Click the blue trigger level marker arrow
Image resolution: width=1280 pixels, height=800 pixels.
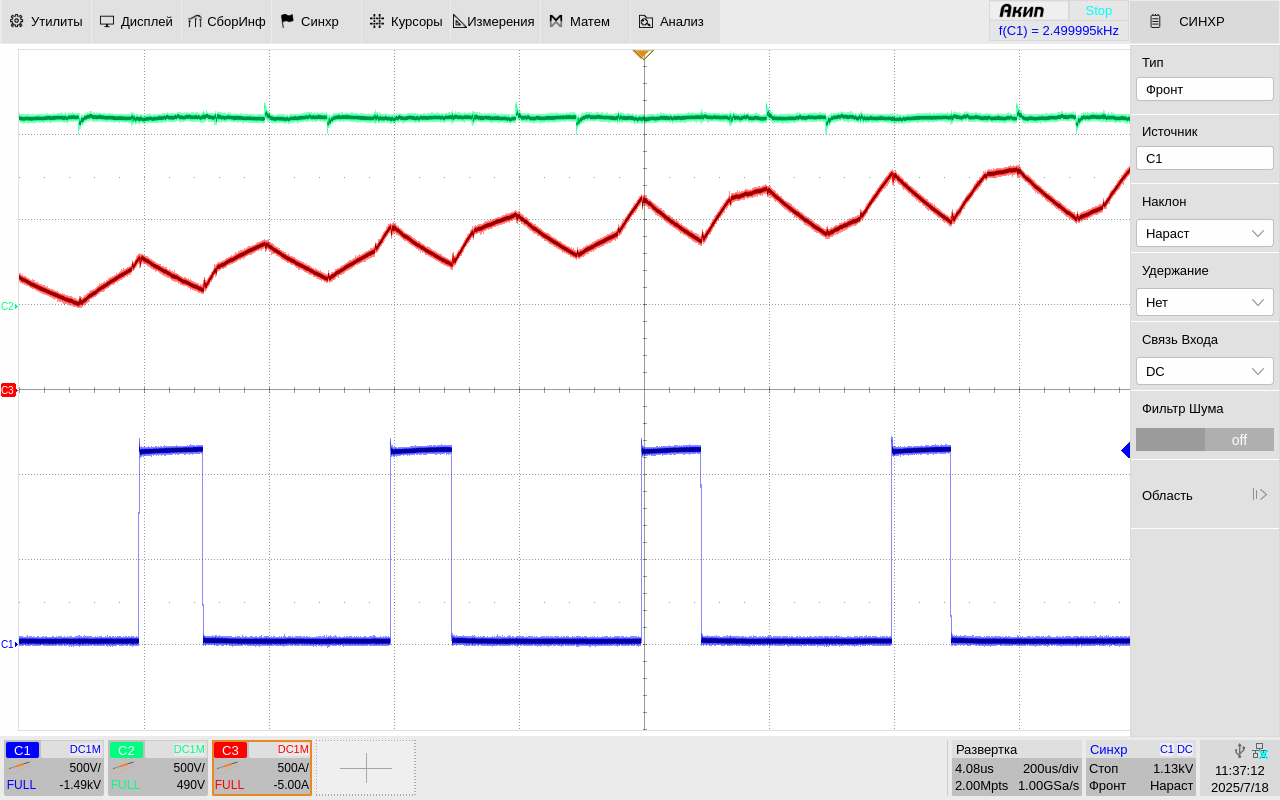[1125, 451]
